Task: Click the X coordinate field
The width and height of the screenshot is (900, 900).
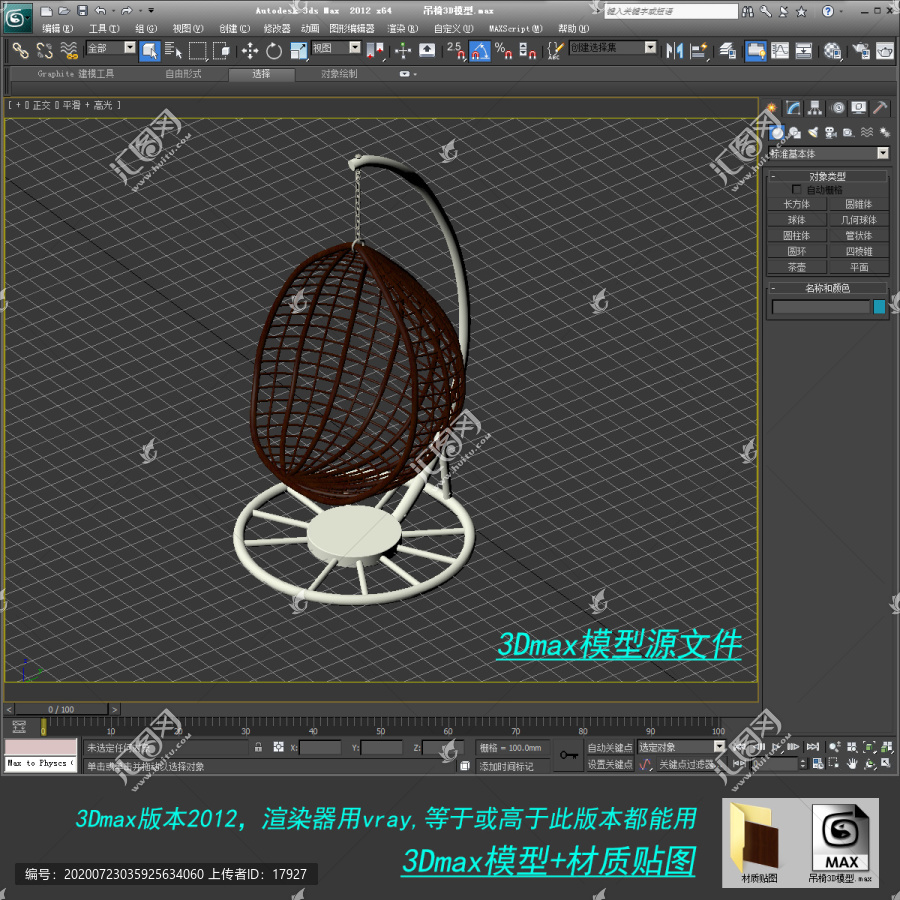Action: click(320, 747)
